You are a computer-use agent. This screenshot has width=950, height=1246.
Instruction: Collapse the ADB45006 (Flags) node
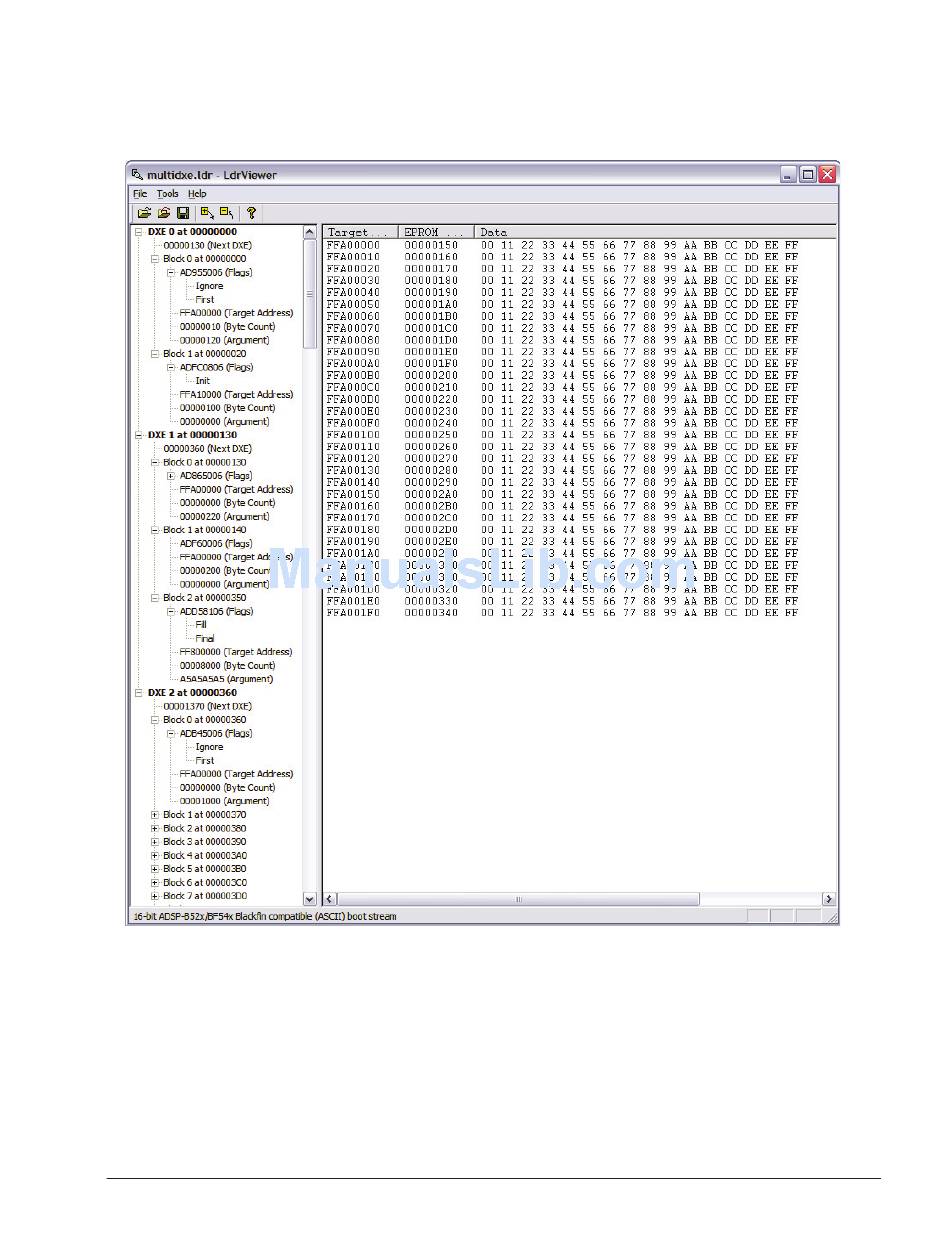click(171, 733)
